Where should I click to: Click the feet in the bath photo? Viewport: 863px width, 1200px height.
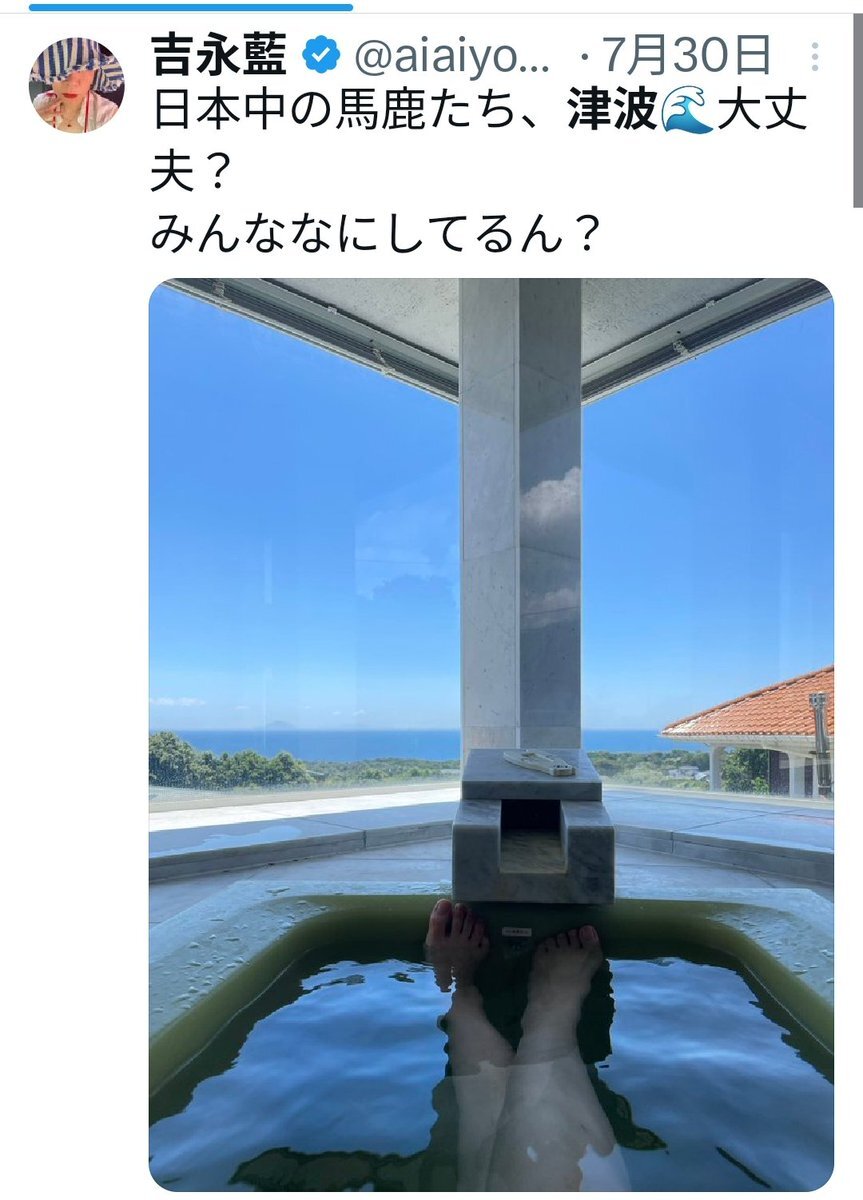tap(513, 951)
